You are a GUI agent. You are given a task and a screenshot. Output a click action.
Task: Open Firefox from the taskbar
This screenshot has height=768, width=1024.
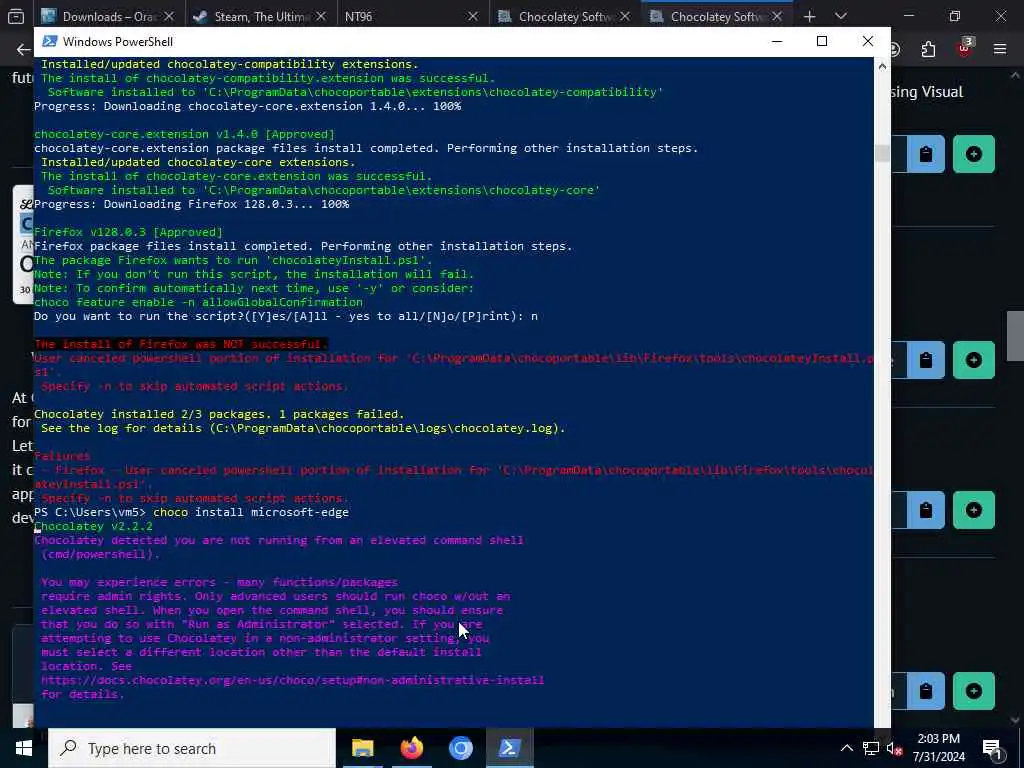coord(411,748)
